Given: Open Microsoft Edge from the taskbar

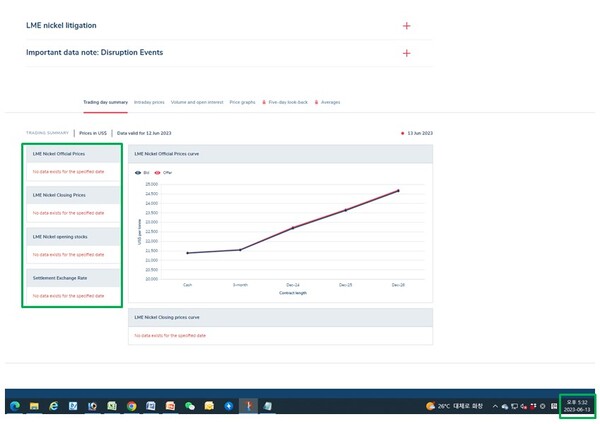Looking at the screenshot, I should click(15, 406).
